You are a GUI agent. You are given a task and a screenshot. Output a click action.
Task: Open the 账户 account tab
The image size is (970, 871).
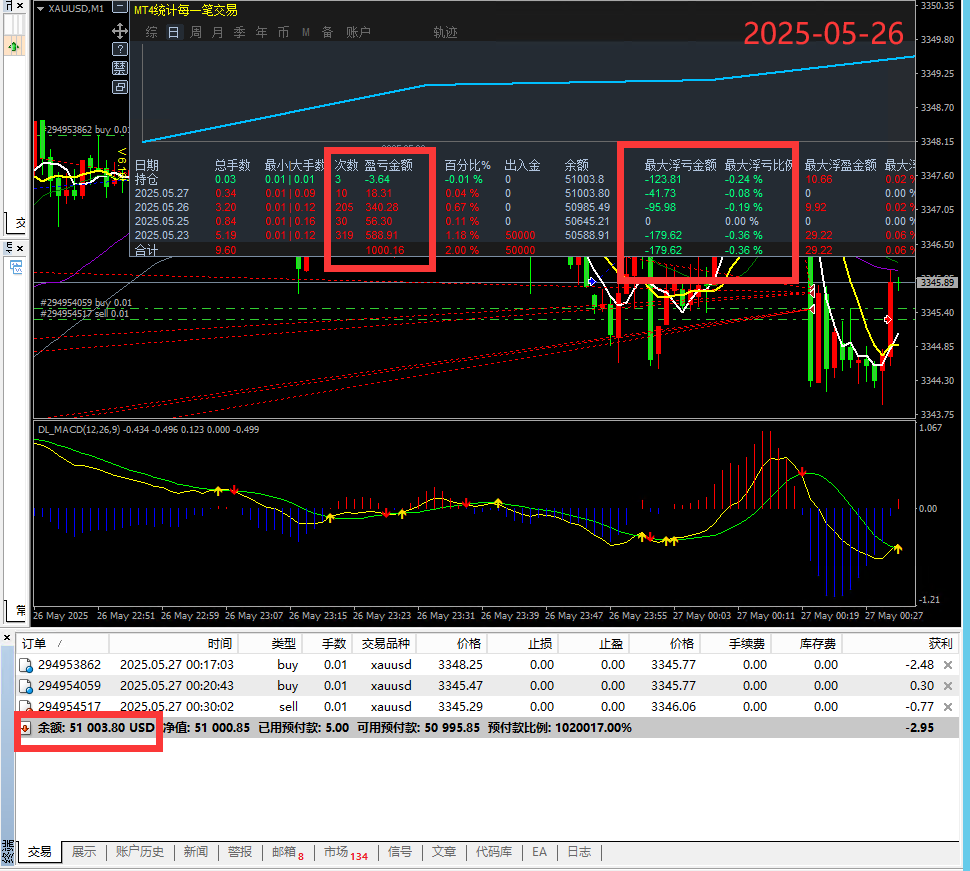click(x=358, y=32)
